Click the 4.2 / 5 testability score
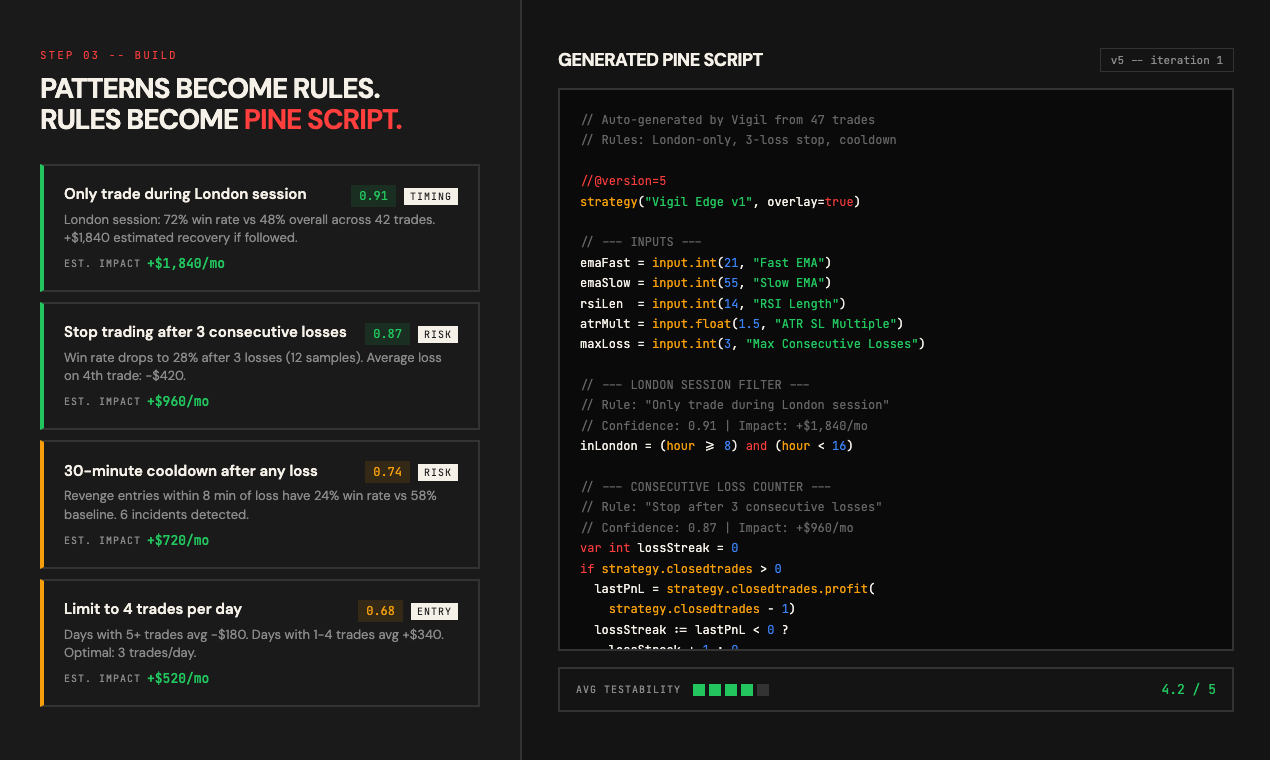This screenshot has width=1270, height=760. pyautogui.click(x=1189, y=690)
